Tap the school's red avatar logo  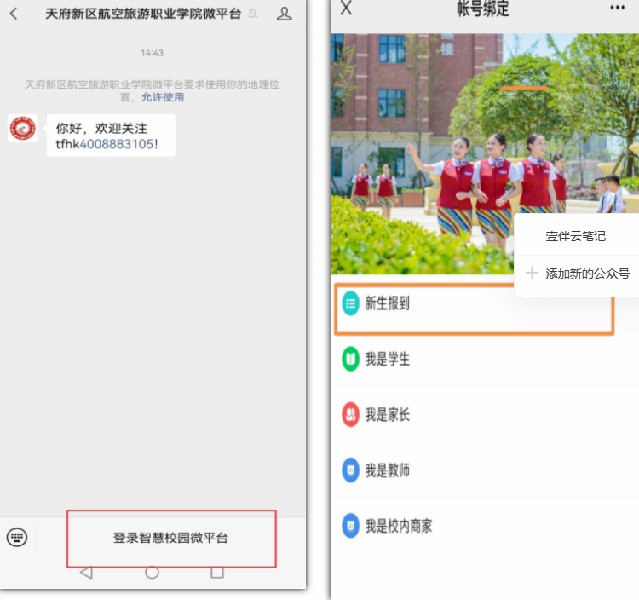[x=23, y=128]
